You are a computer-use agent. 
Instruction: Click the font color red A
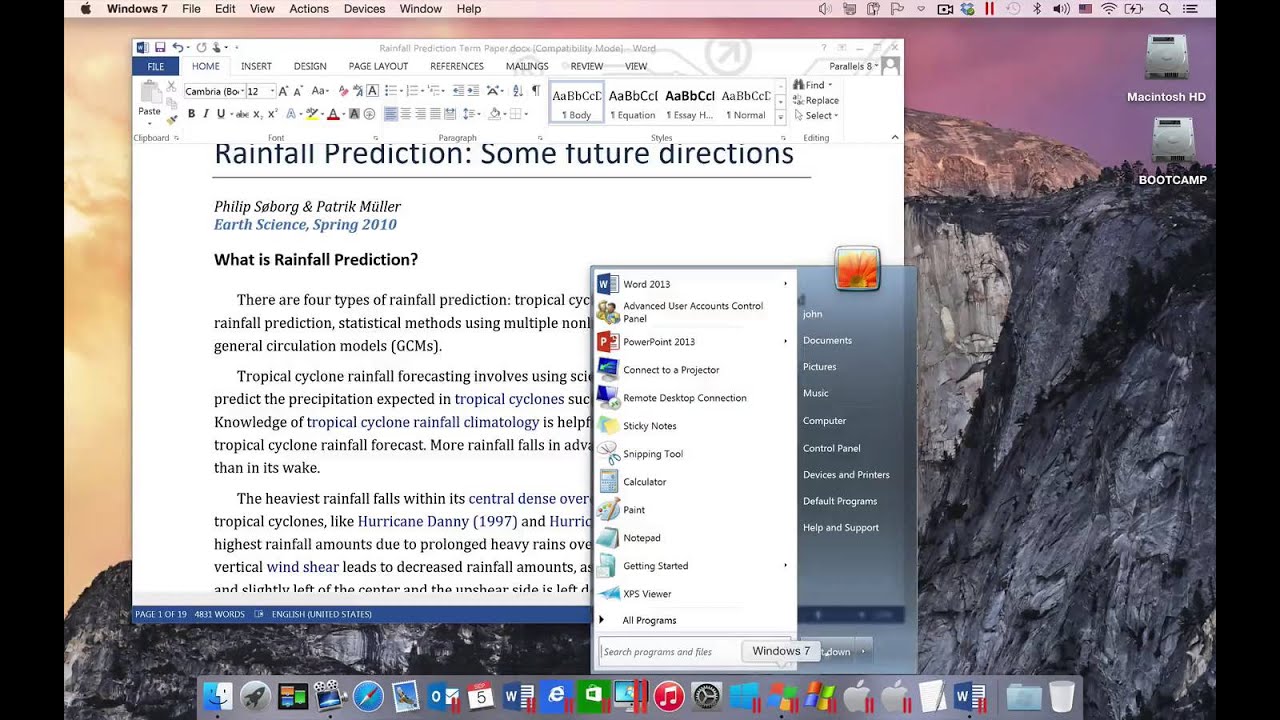pos(333,114)
